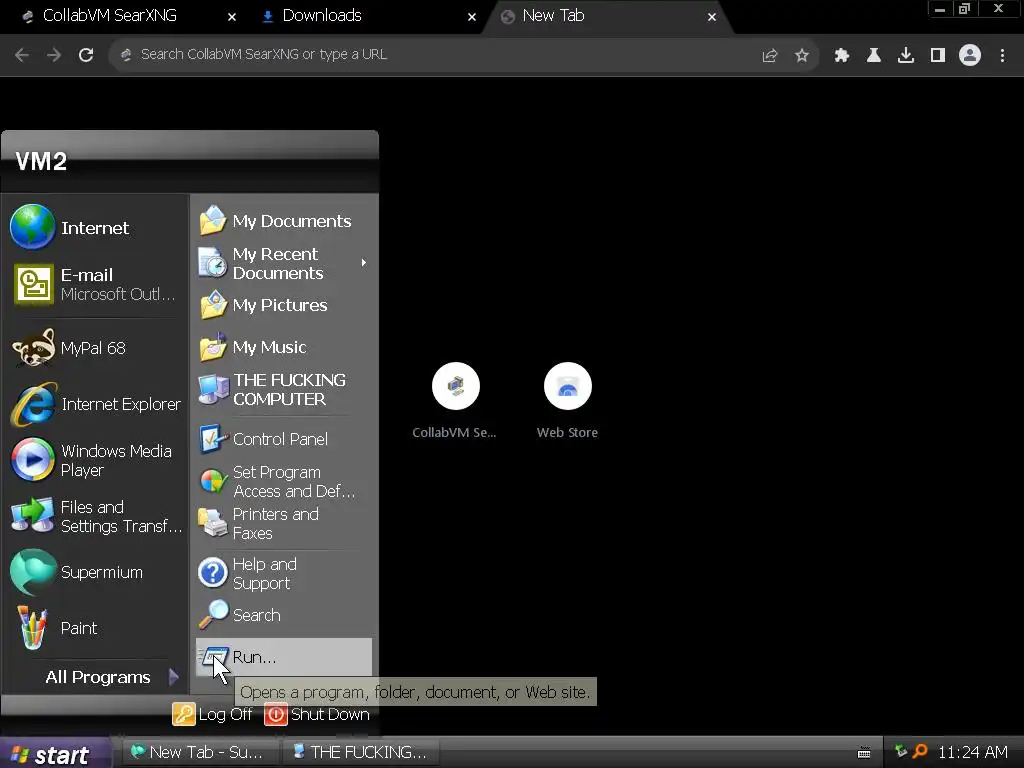Switch to Downloads tab
1024x768 pixels.
tap(322, 16)
